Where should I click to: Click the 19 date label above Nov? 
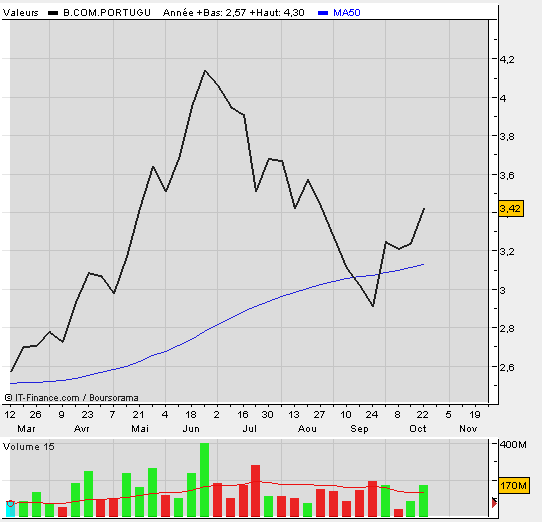(x=475, y=414)
